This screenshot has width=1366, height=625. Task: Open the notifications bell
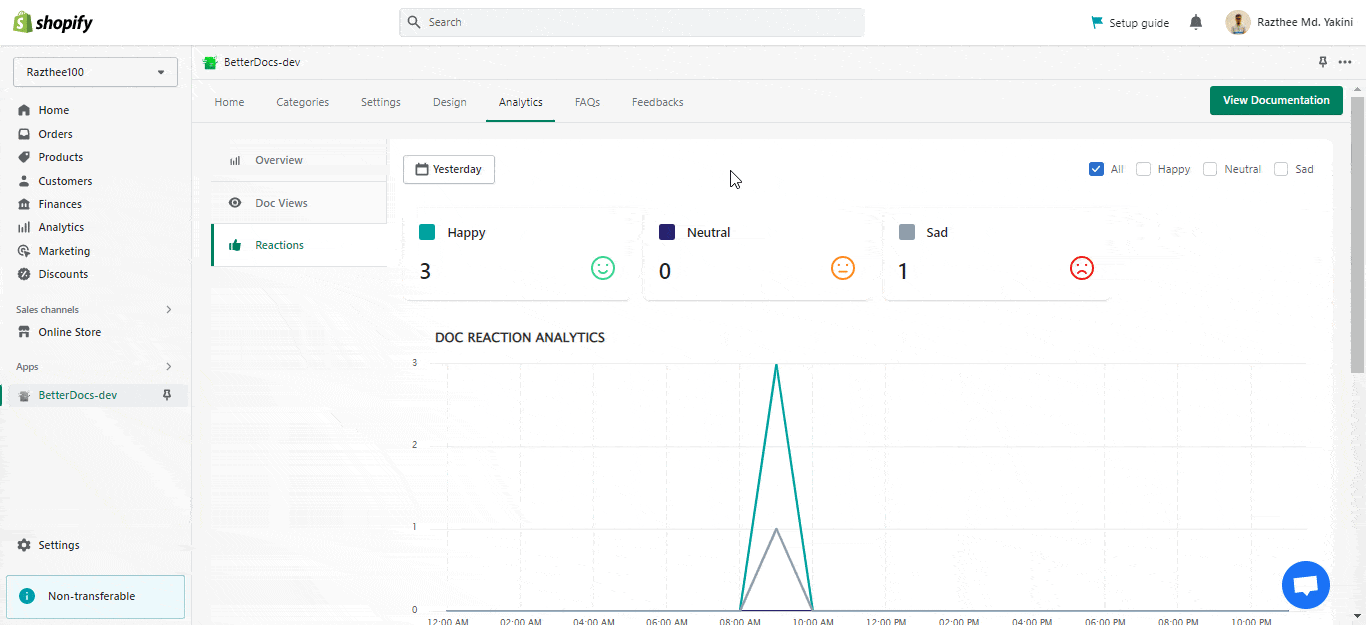coord(1196,22)
